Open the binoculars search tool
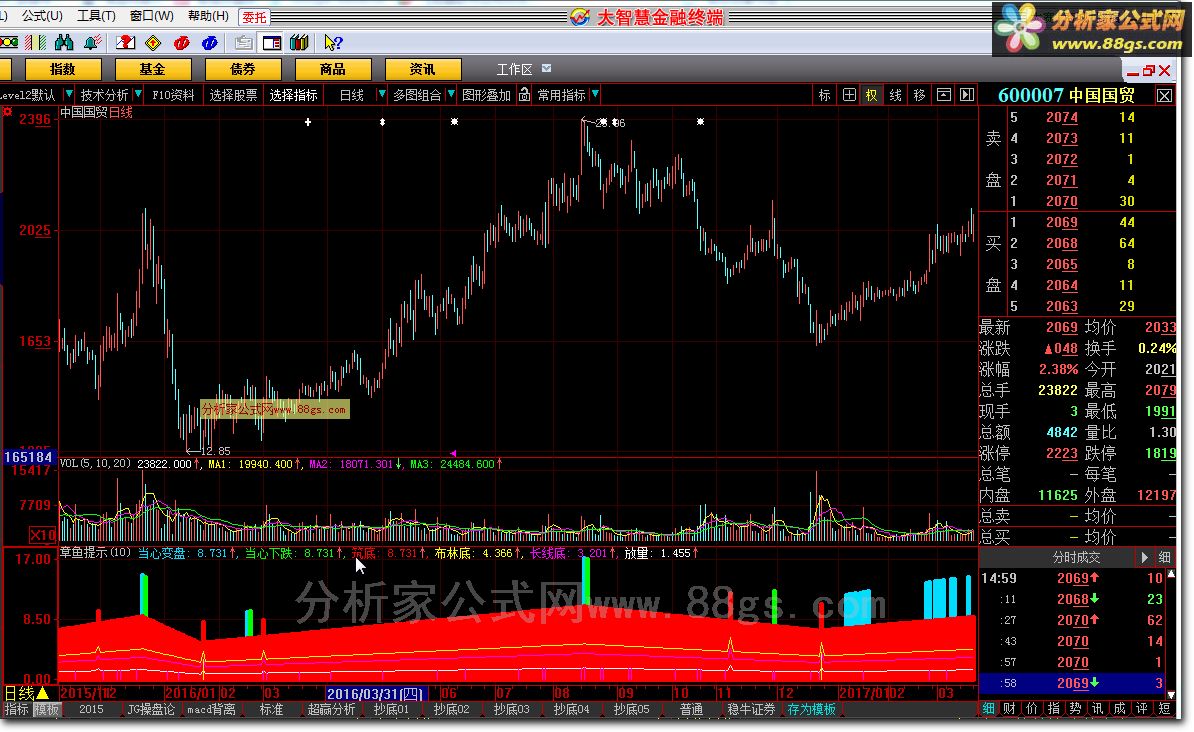This screenshot has width=1194, height=732. click(65, 43)
